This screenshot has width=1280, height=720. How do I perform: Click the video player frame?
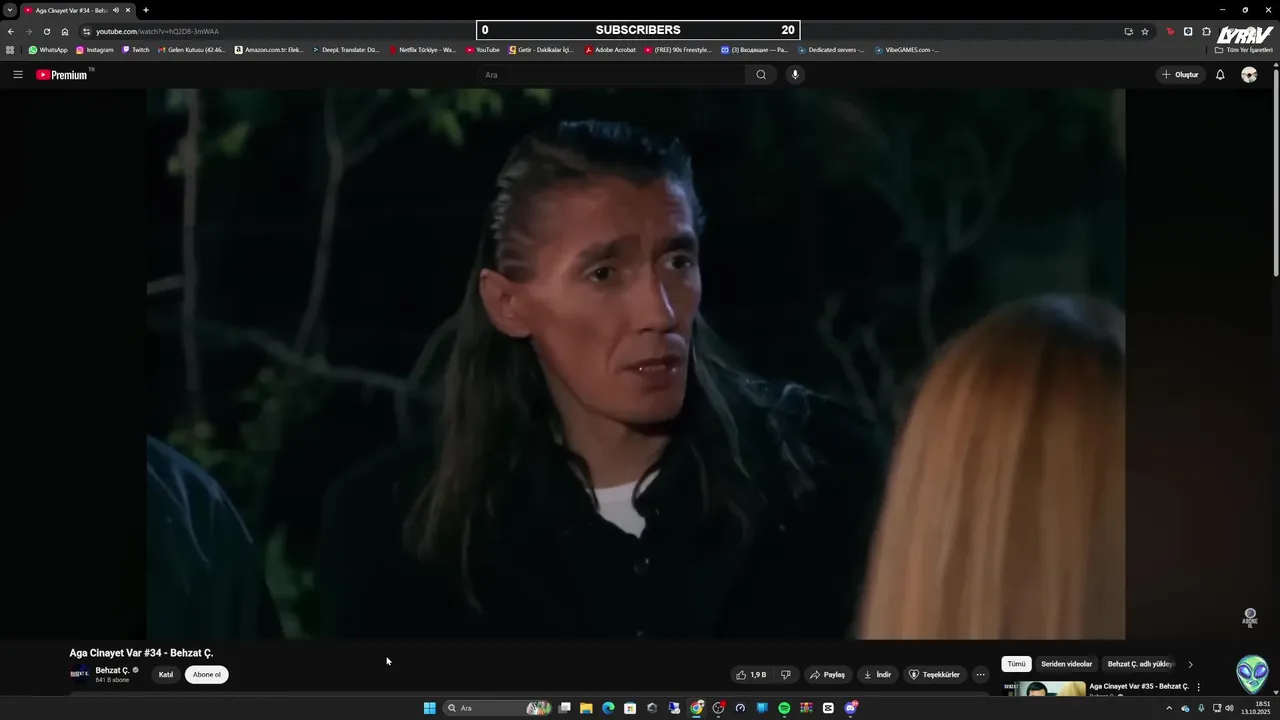pos(636,364)
